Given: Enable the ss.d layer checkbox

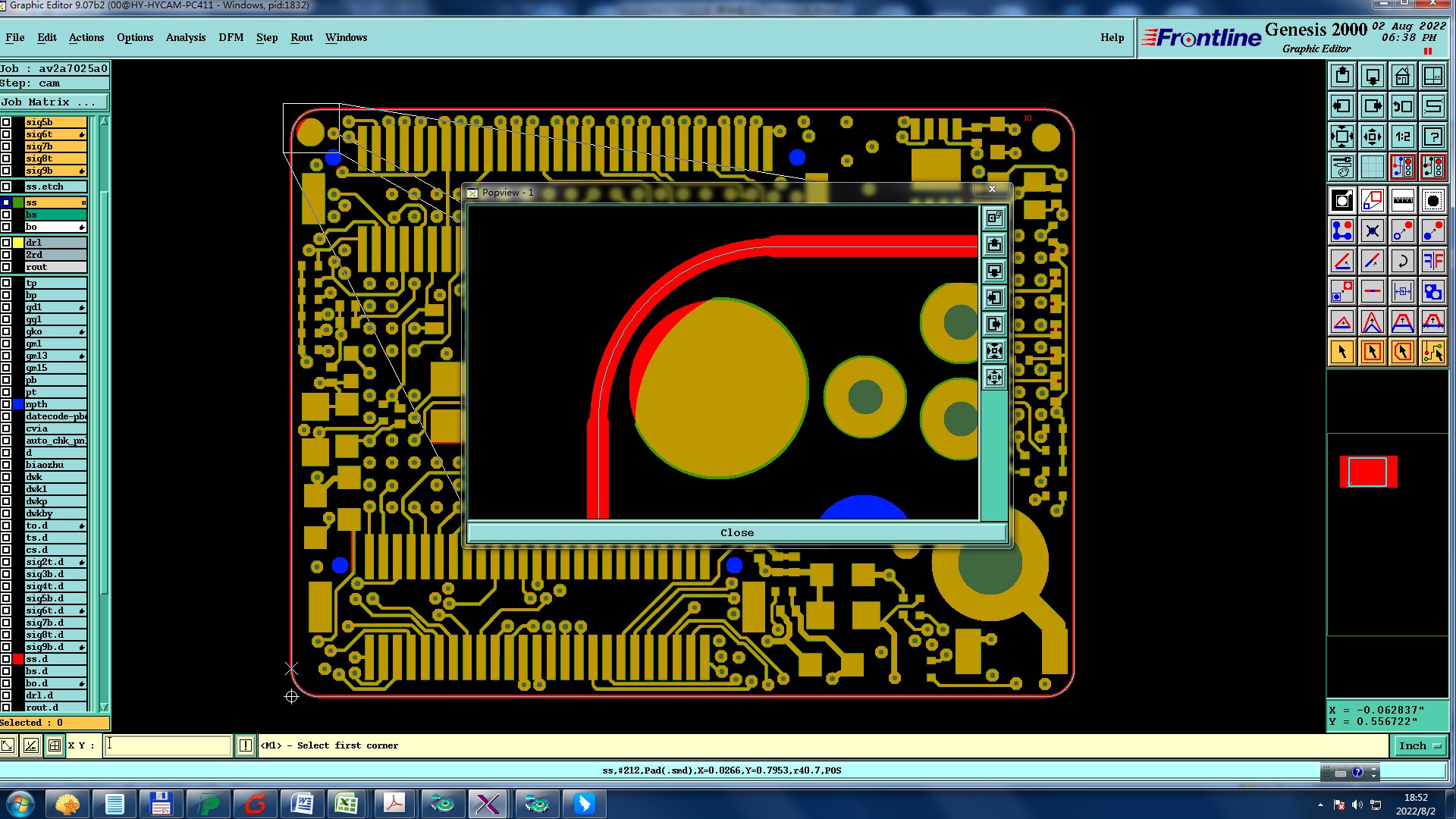Looking at the screenshot, I should point(6,659).
